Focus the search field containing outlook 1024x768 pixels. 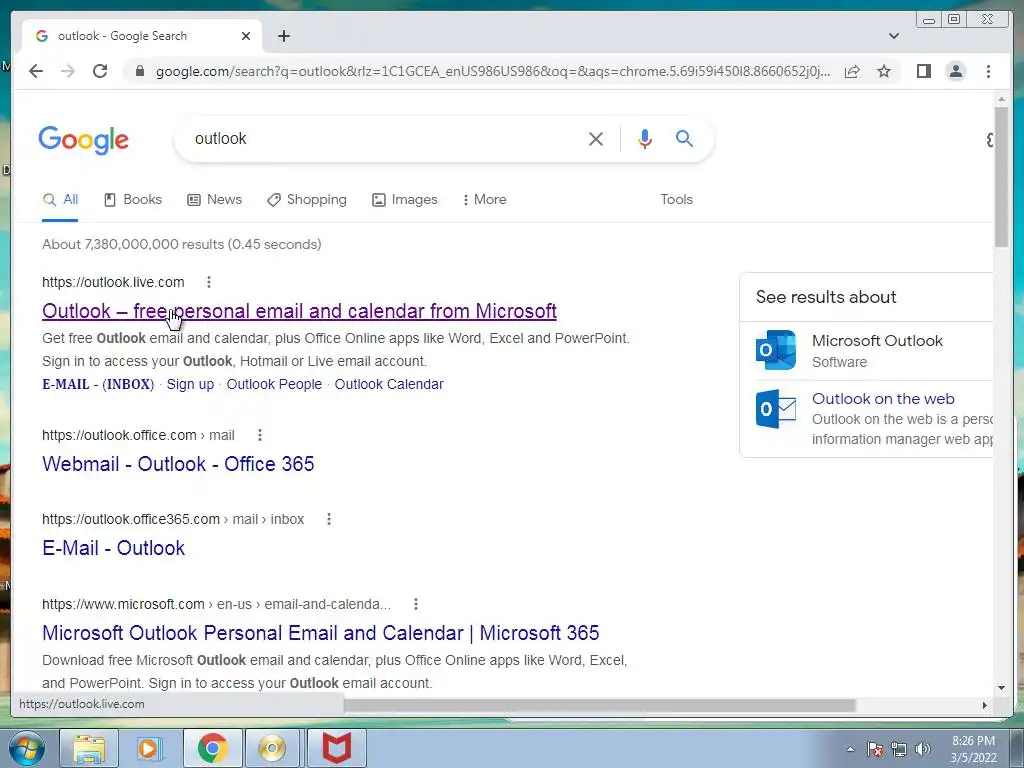click(385, 138)
